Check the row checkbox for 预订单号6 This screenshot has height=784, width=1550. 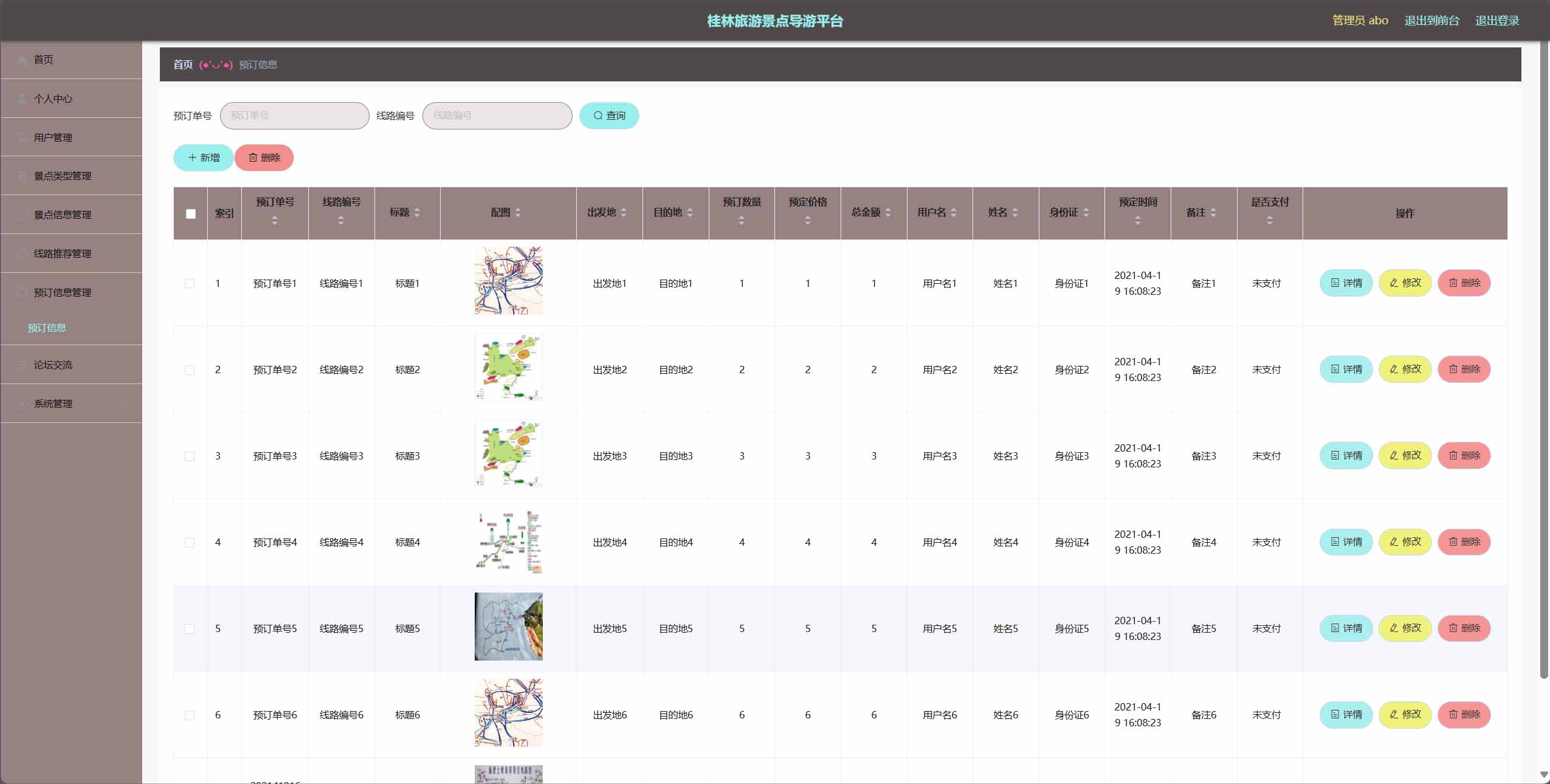click(190, 715)
